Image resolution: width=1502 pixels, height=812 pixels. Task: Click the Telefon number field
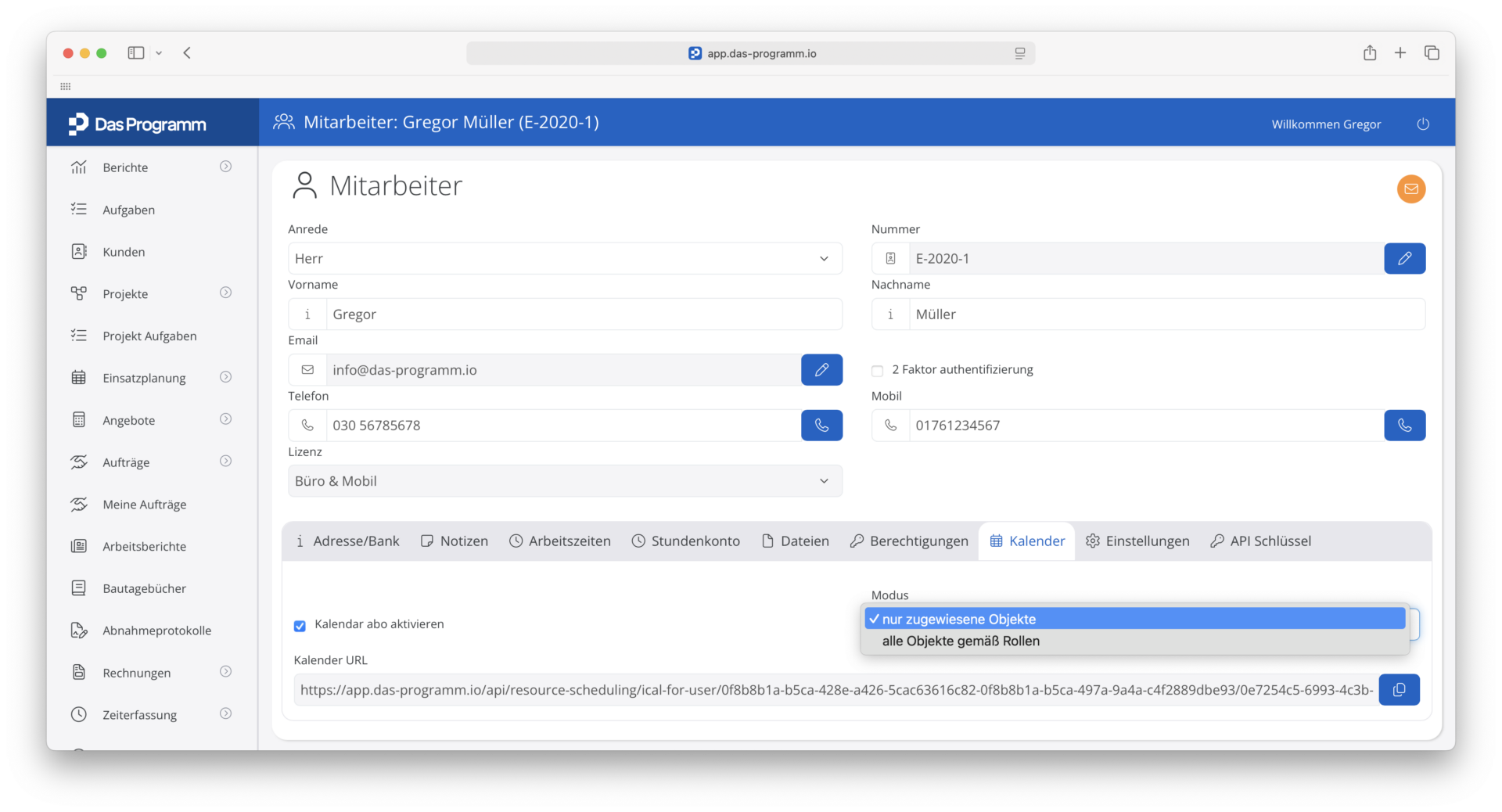pyautogui.click(x=563, y=426)
